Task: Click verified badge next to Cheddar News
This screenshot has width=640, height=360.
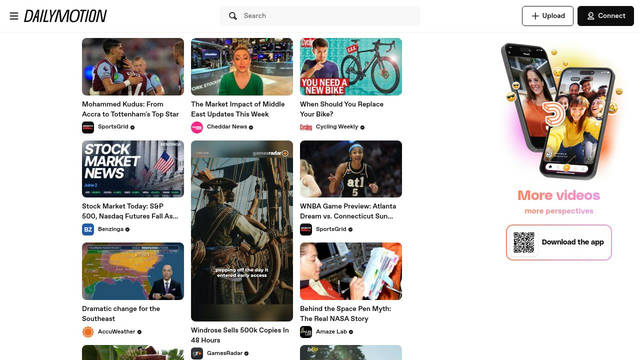Action: (x=251, y=127)
